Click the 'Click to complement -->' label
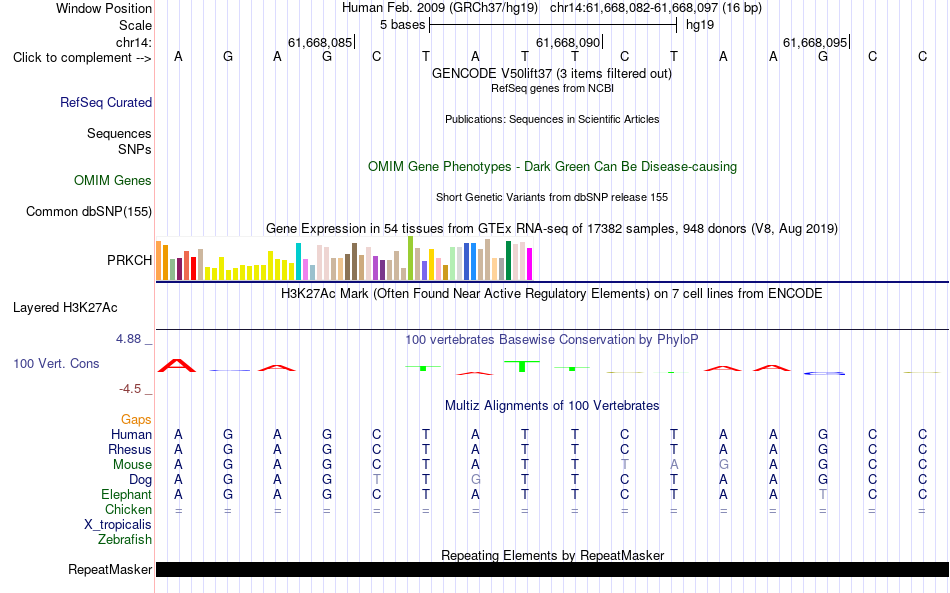This screenshot has height=593, width=950. coord(82,58)
